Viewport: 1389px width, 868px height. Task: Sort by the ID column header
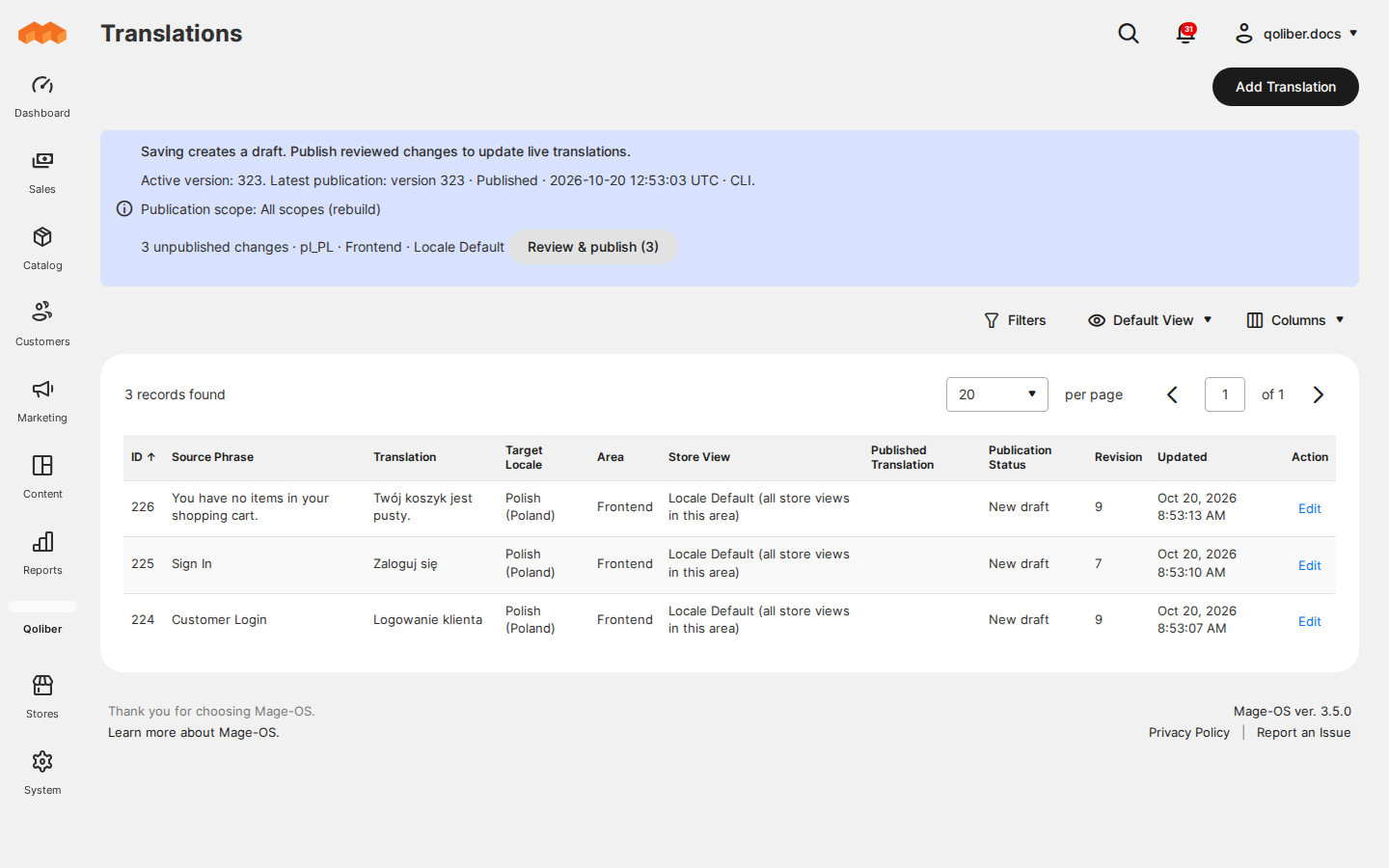pyautogui.click(x=144, y=457)
